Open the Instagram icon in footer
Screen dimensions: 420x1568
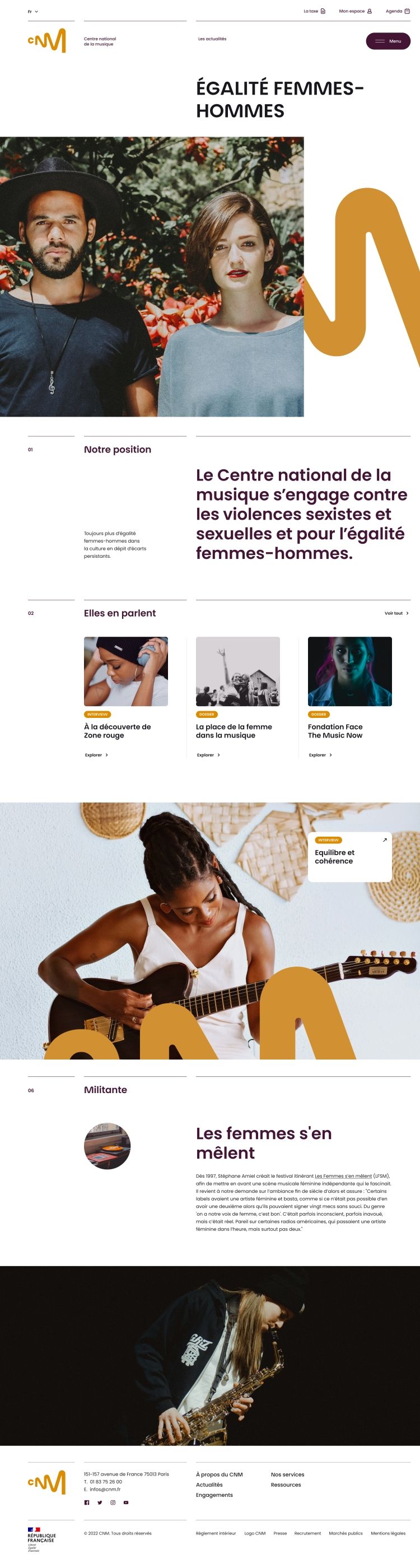click(113, 1503)
